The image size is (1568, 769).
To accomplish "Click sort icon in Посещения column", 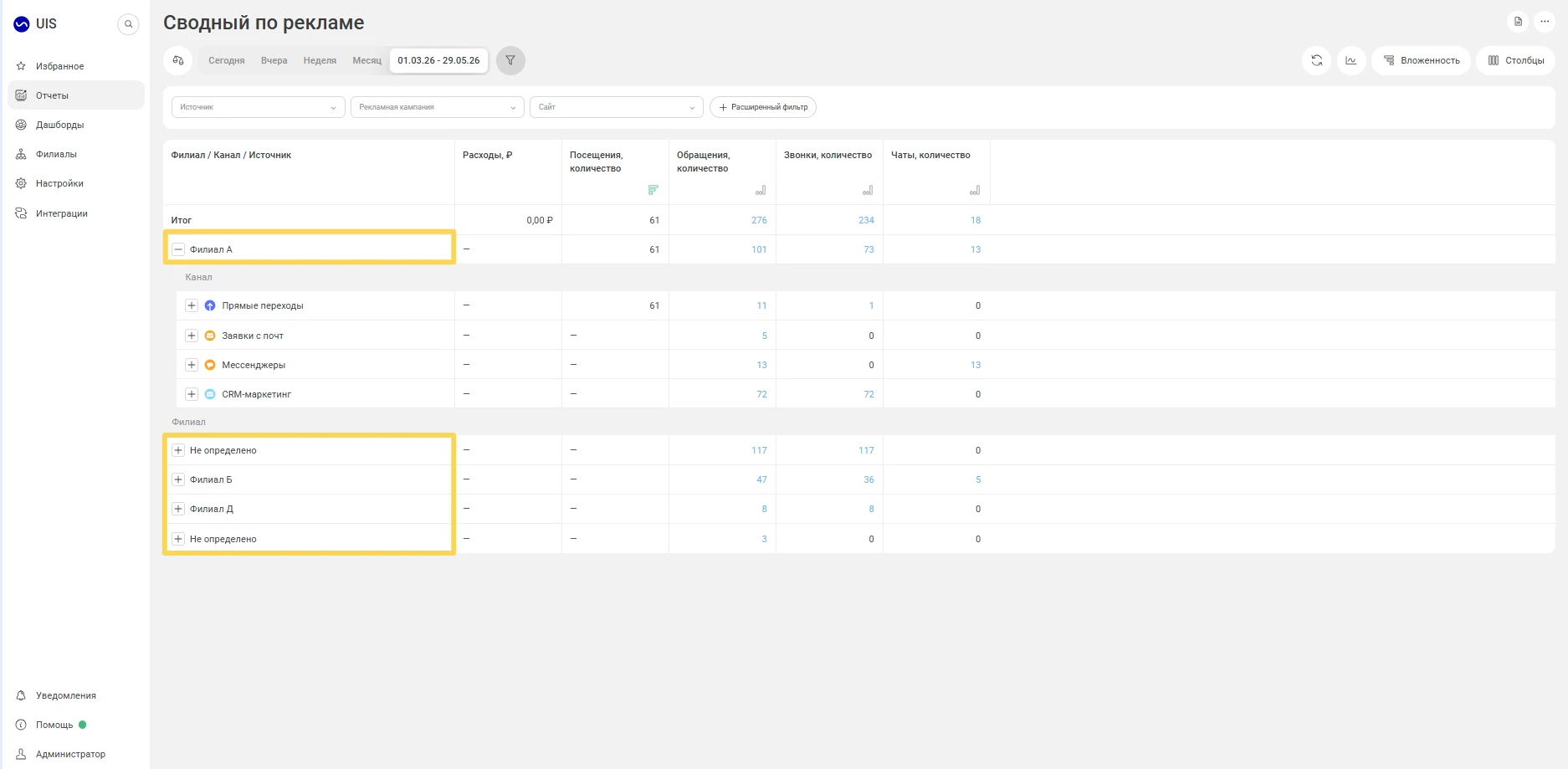I will click(x=653, y=191).
